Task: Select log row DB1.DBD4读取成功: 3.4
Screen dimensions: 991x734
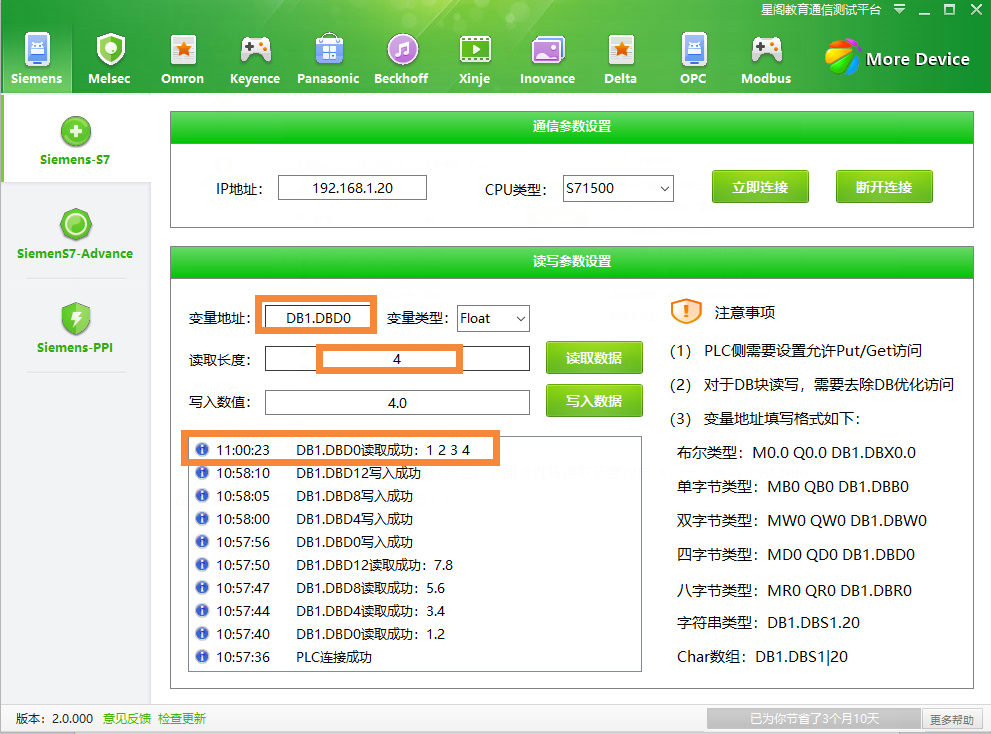Action: [415, 611]
